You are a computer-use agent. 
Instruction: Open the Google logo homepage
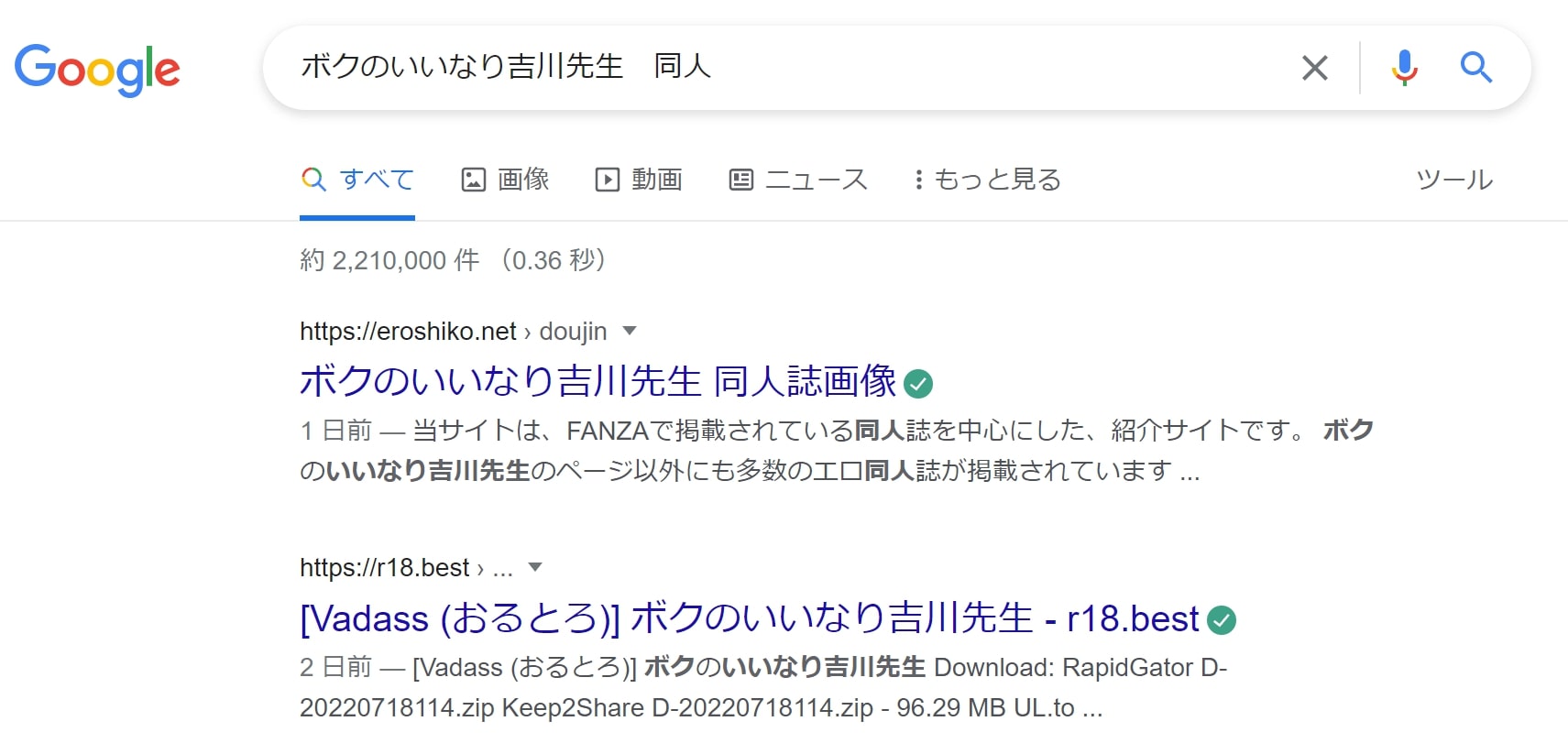(97, 69)
